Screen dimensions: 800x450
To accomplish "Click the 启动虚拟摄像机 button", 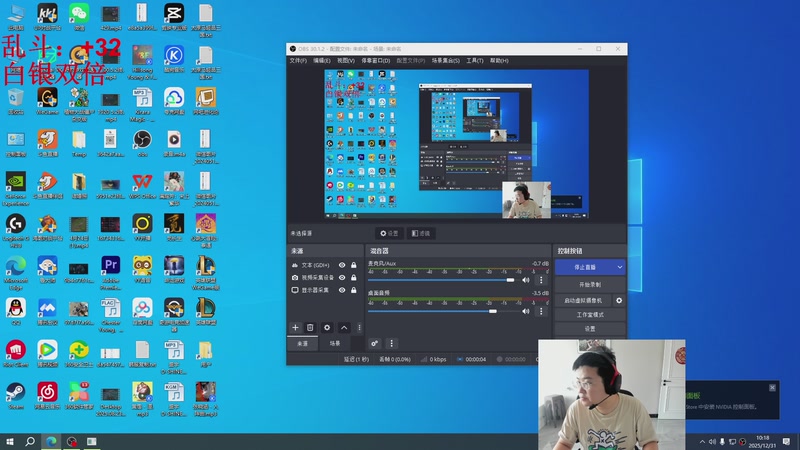I will coord(583,301).
